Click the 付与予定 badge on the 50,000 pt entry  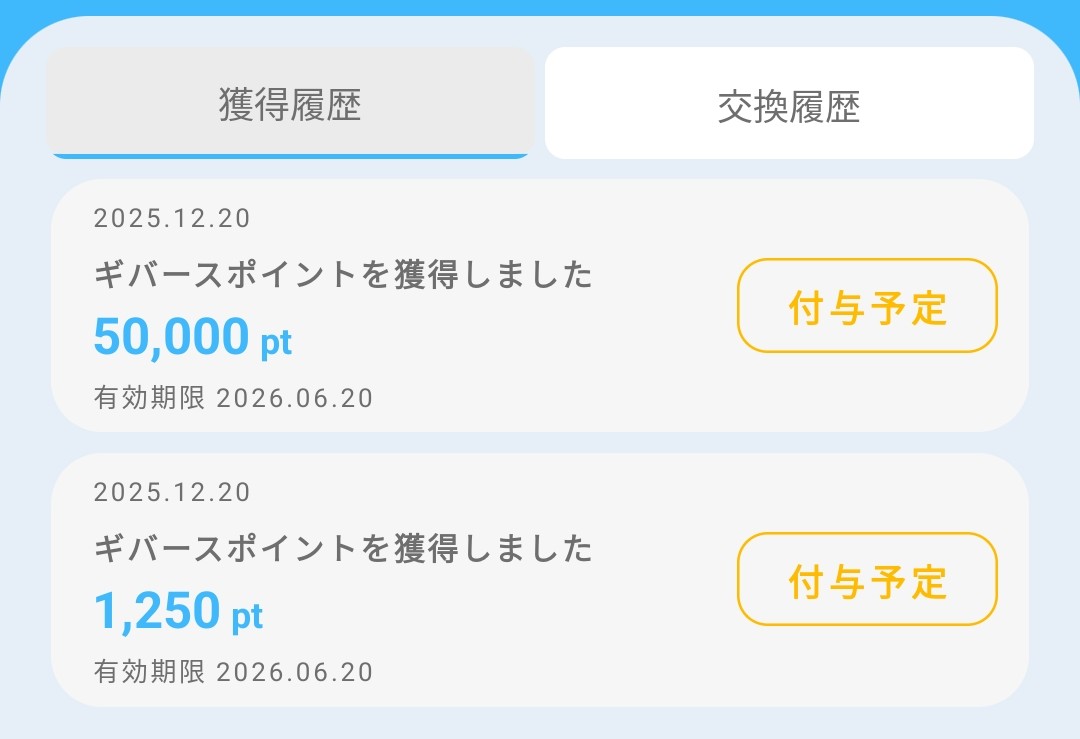[866, 307]
